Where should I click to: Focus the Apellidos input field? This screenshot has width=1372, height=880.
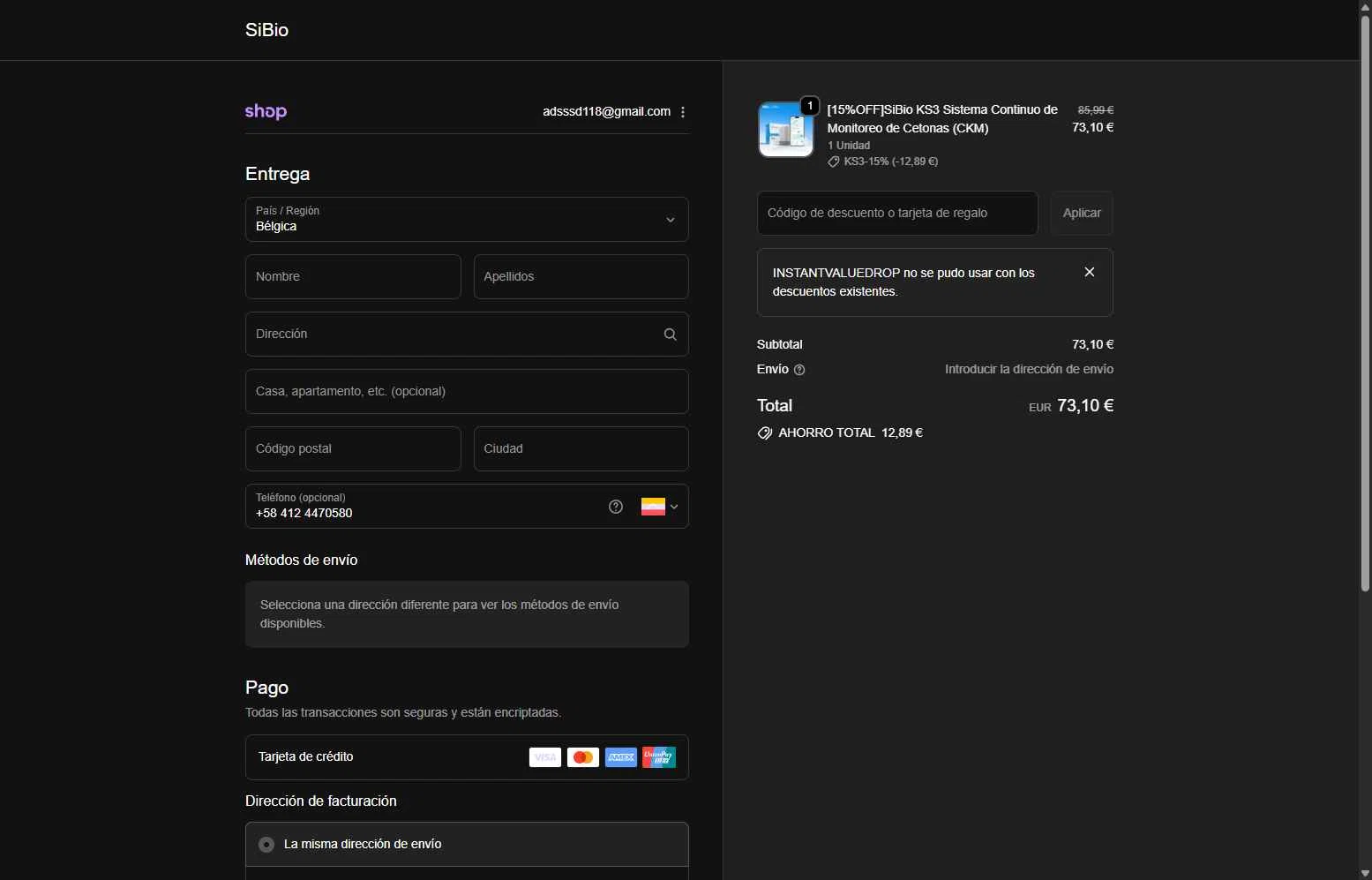coord(581,276)
